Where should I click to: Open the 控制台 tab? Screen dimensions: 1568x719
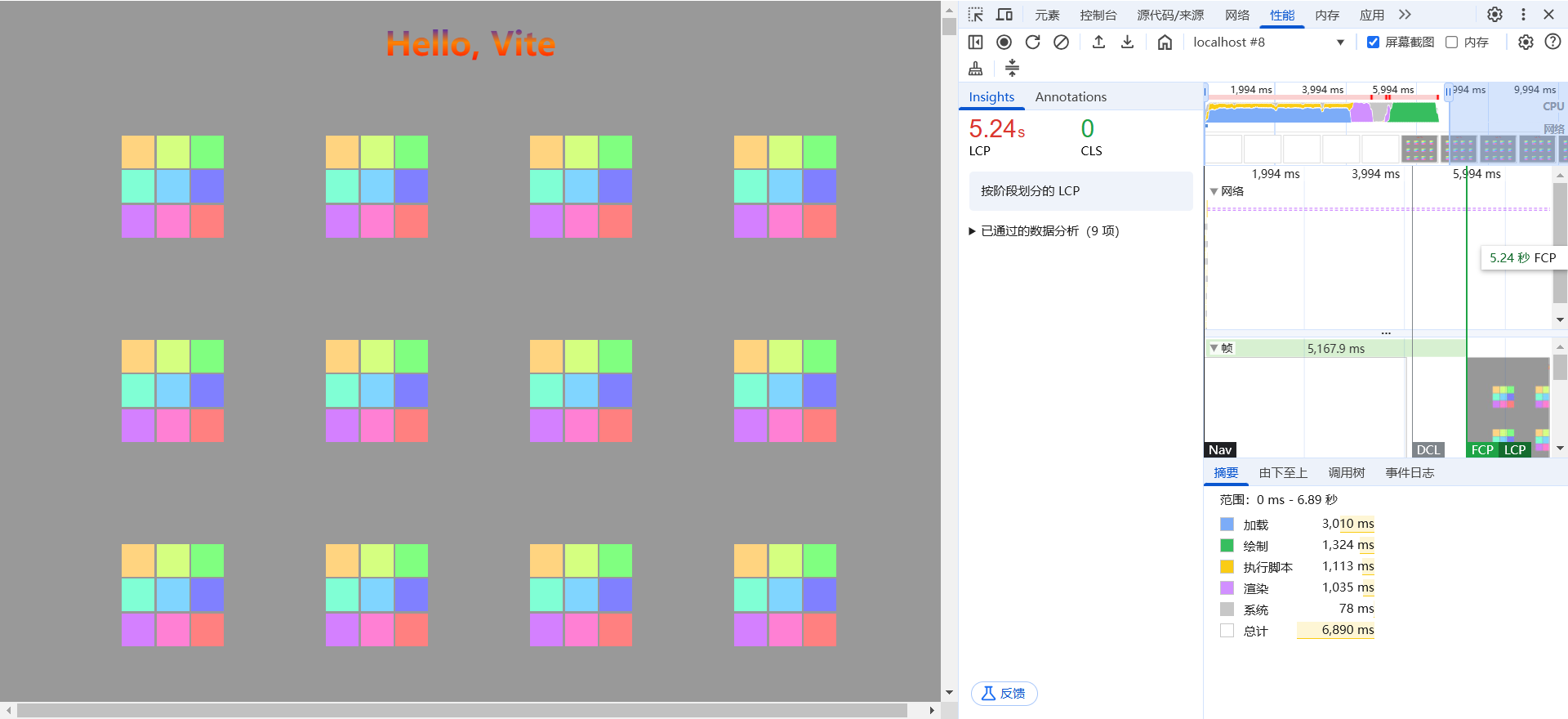coord(1098,15)
